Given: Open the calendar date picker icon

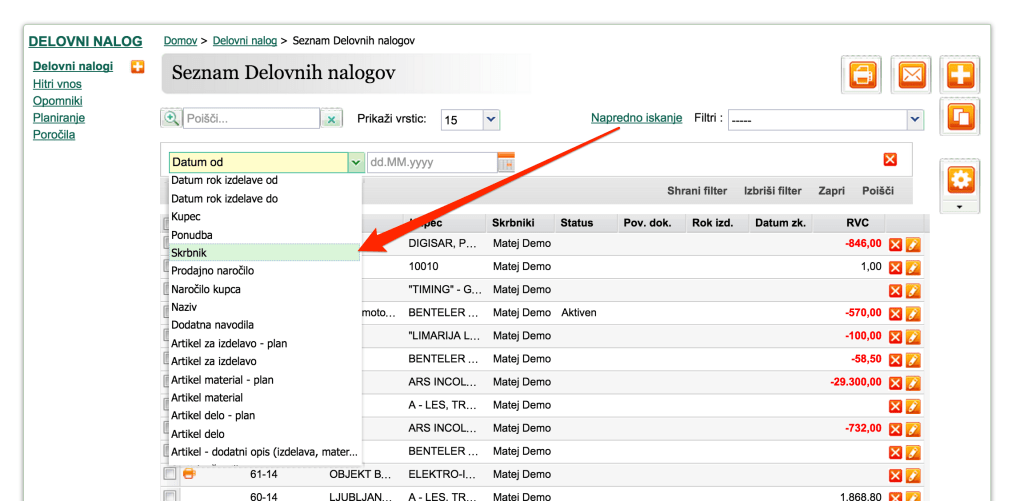Looking at the screenshot, I should coord(506,162).
